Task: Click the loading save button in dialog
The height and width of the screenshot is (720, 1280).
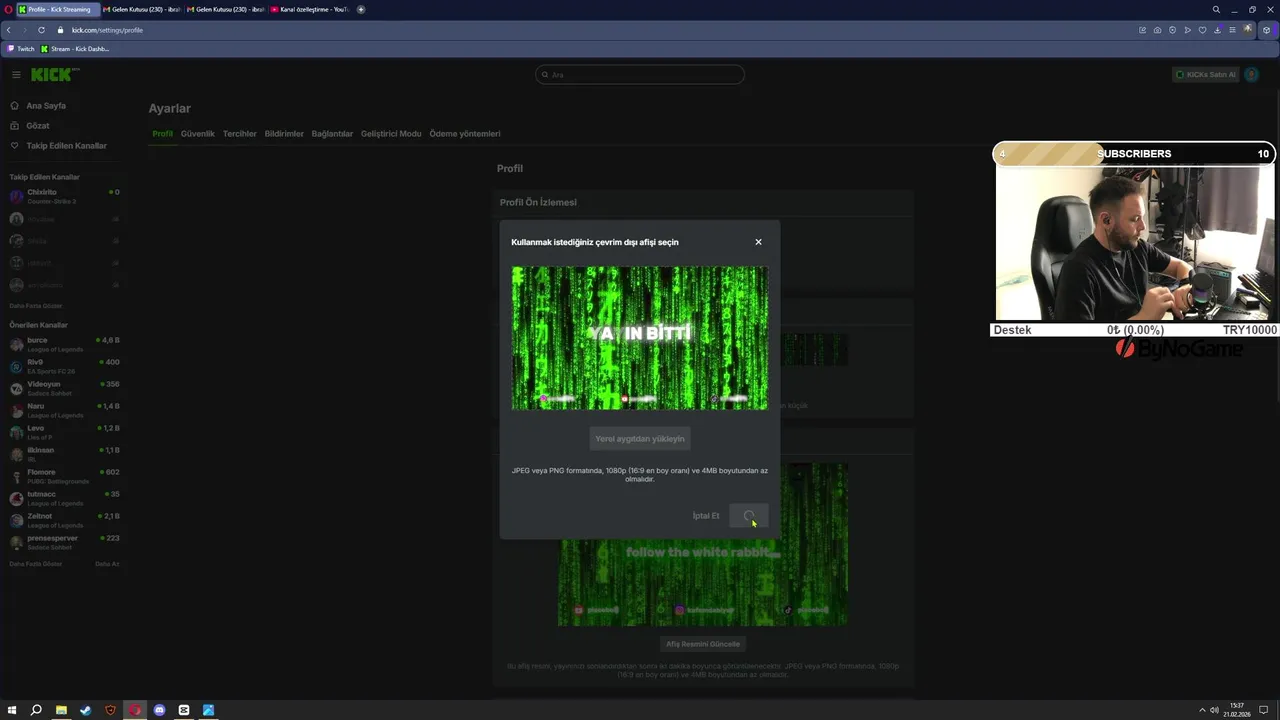Action: pyautogui.click(x=749, y=516)
